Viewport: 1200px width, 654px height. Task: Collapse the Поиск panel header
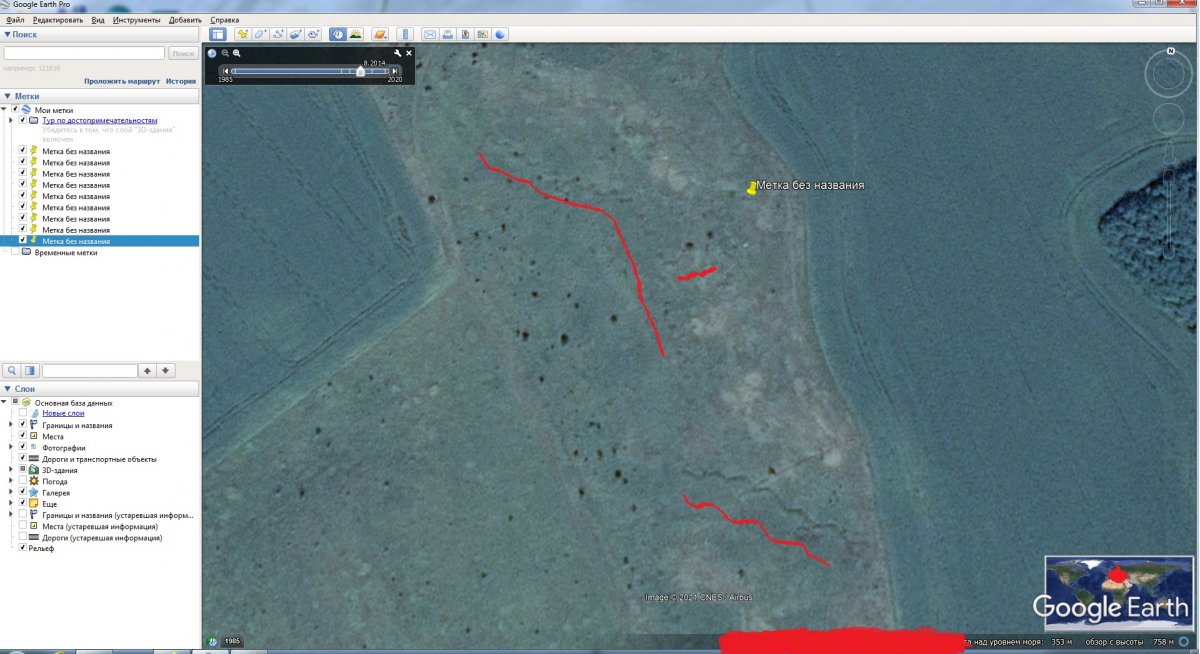(x=100, y=34)
